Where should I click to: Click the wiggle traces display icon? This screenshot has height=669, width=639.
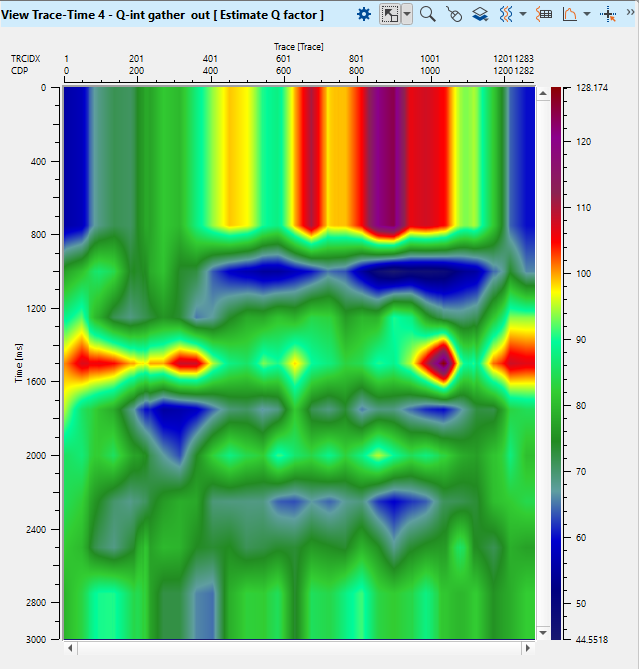tap(506, 15)
